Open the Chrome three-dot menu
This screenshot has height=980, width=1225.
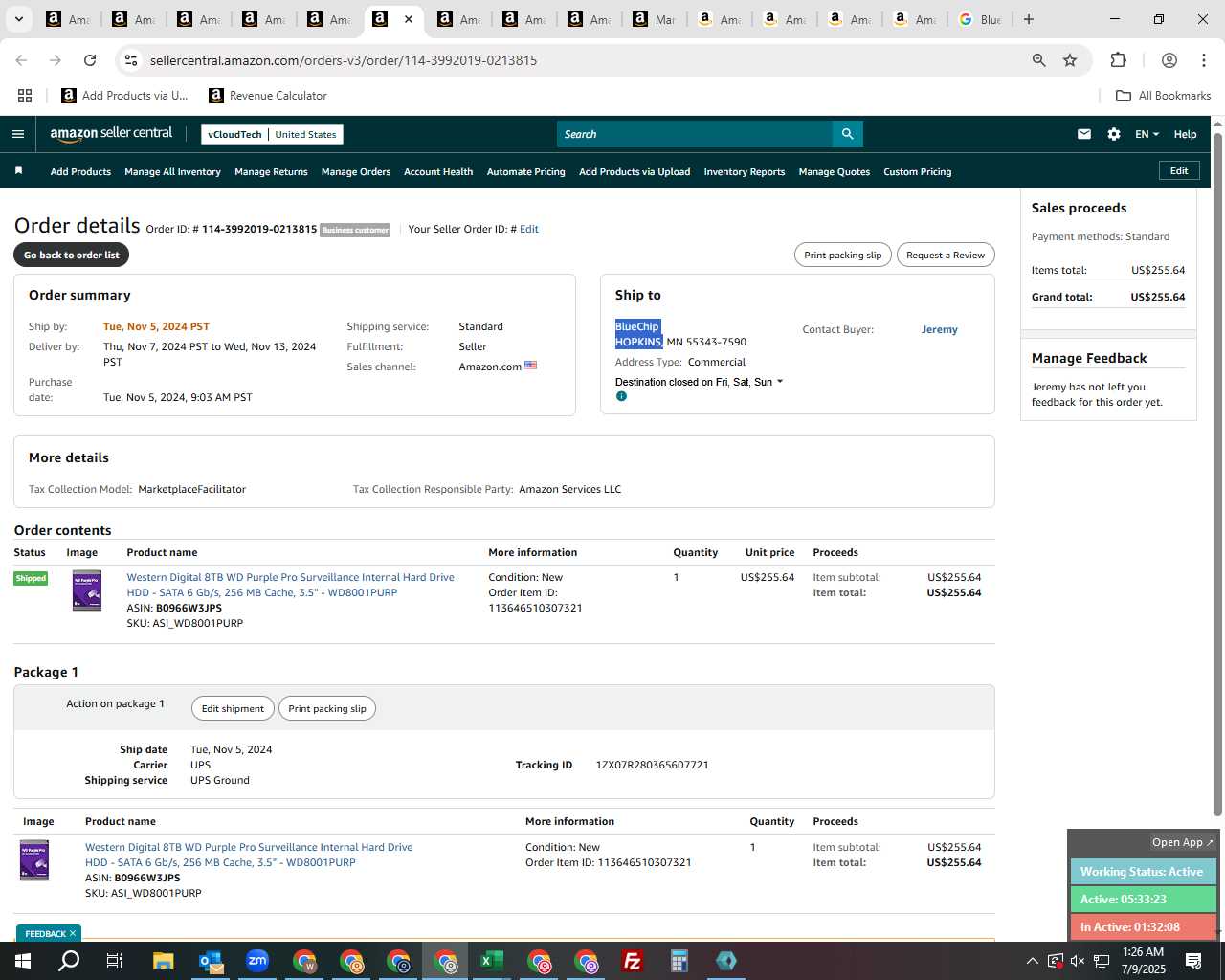click(1203, 60)
